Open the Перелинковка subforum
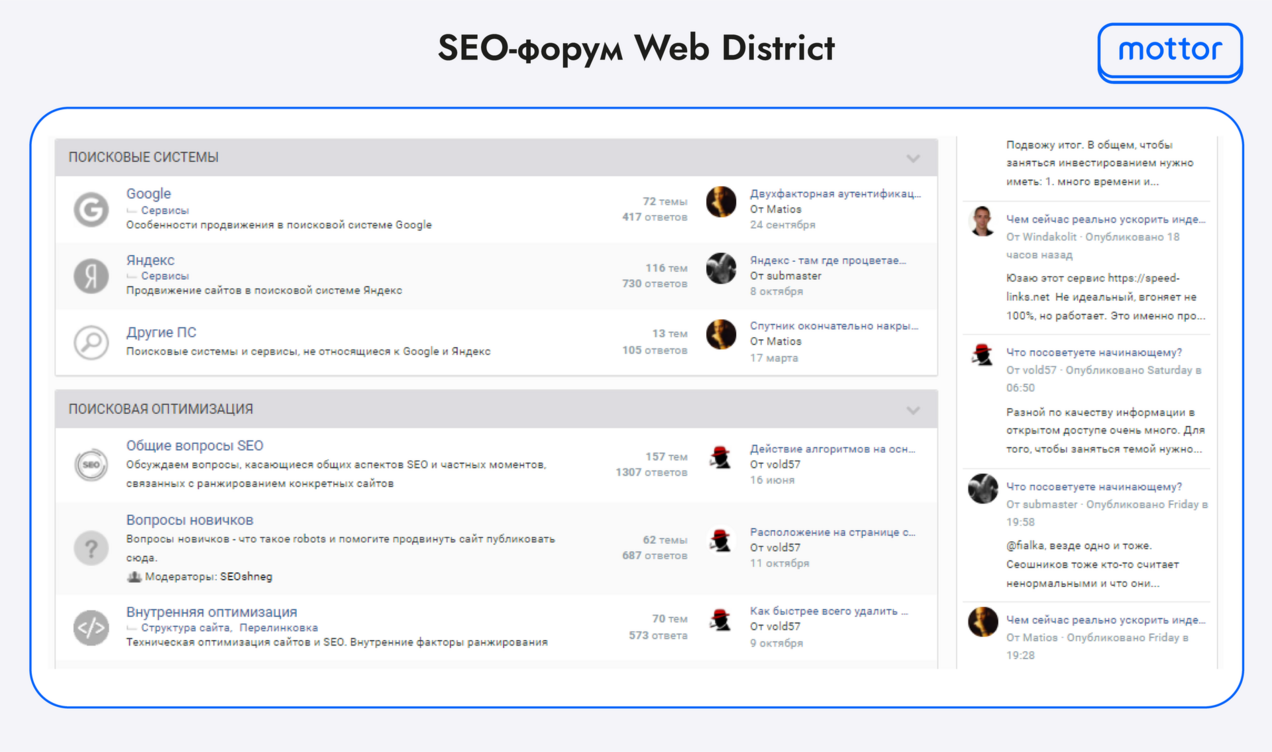This screenshot has width=1272, height=752. click(279, 628)
